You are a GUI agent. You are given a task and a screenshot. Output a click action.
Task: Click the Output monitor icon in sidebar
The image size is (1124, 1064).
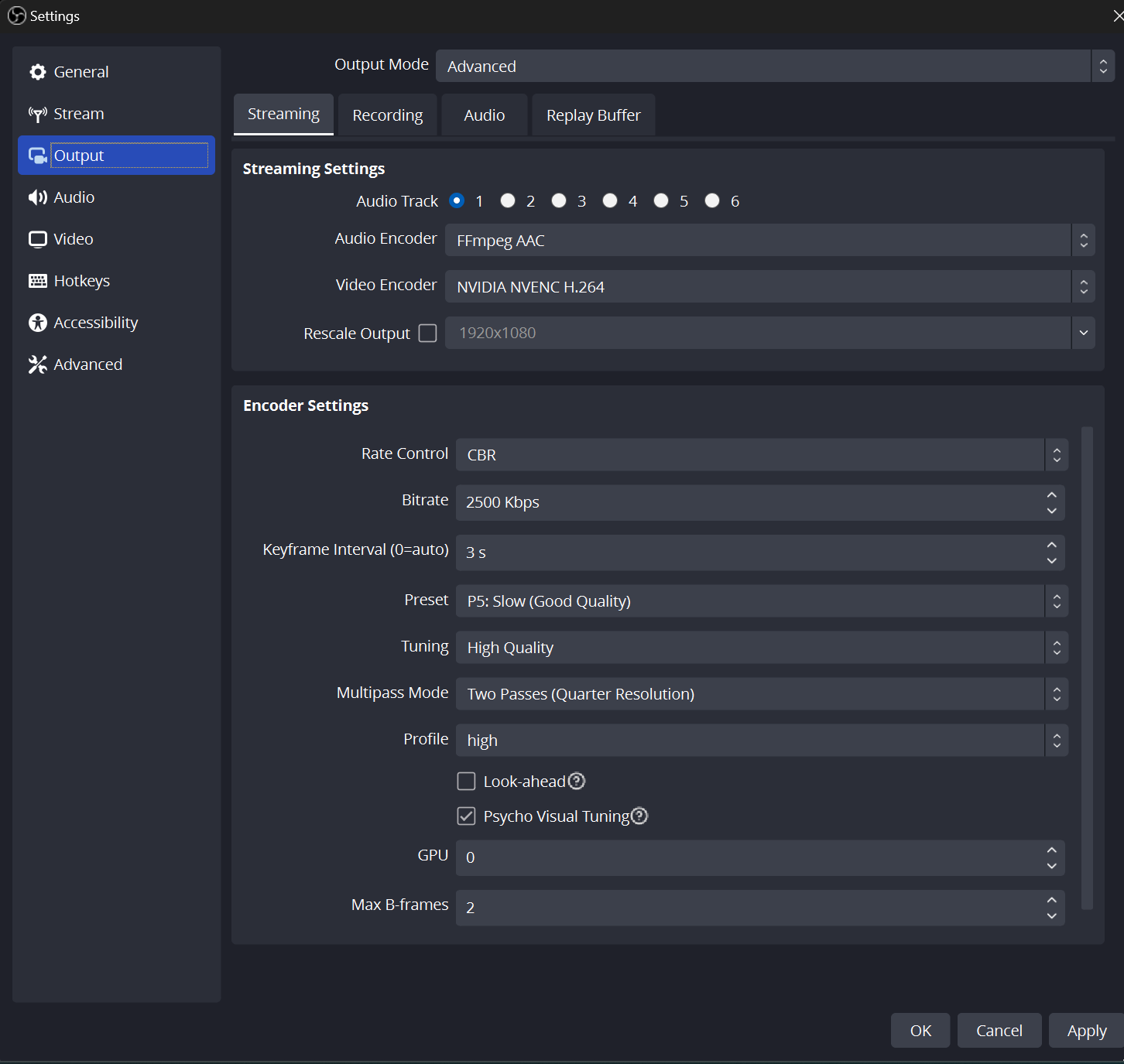point(38,156)
